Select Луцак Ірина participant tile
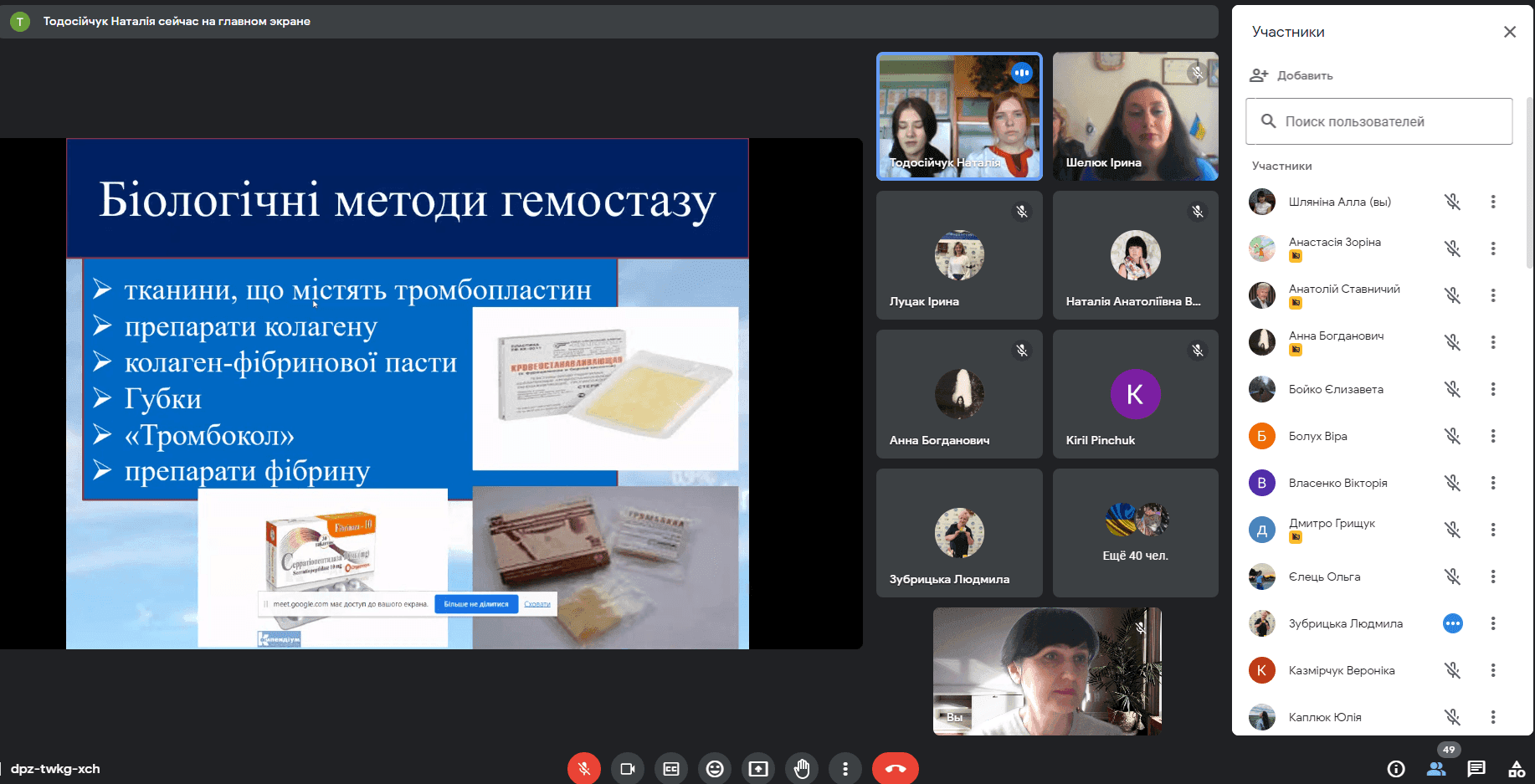 point(959,255)
